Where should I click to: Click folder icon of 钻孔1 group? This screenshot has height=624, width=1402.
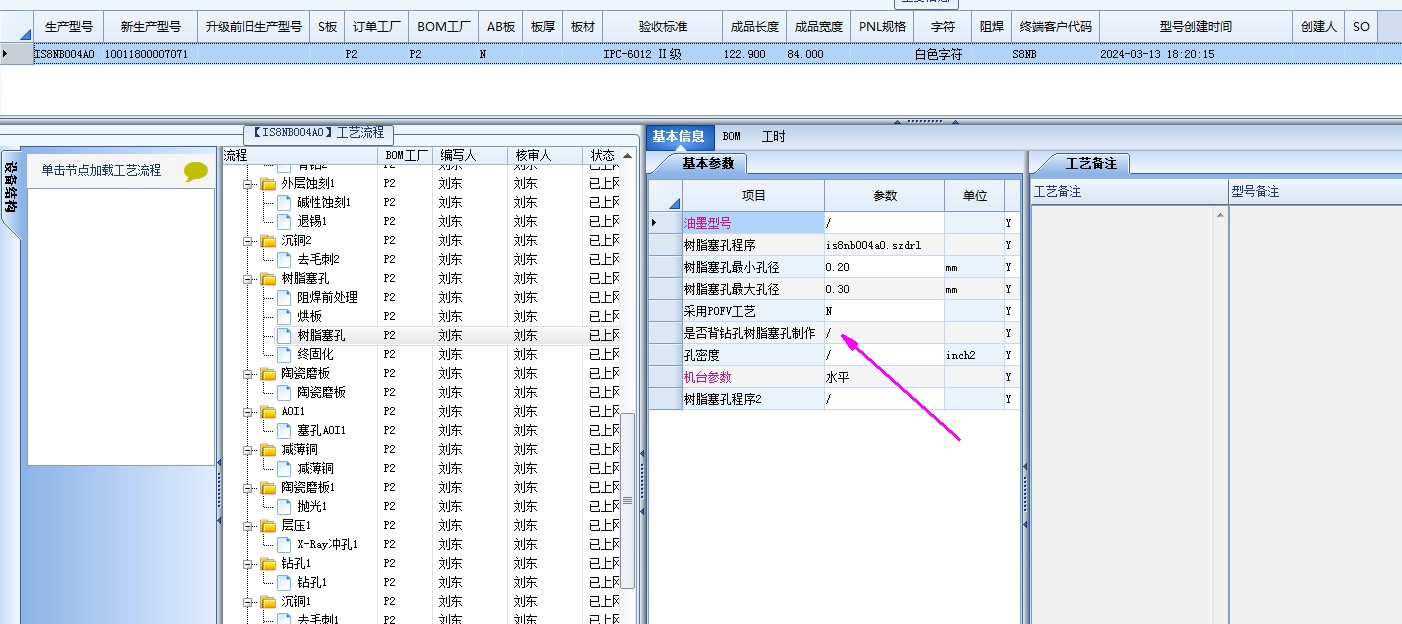tap(268, 564)
